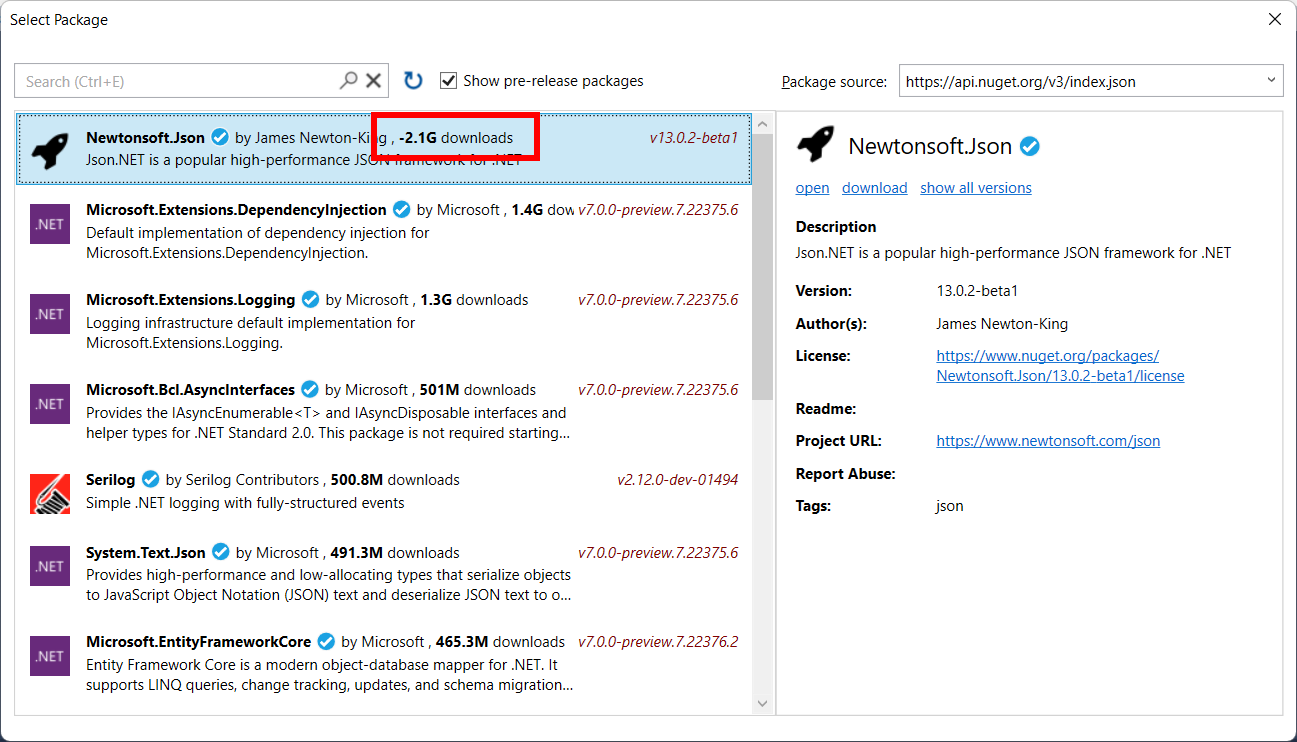Click verified badge next to Microsoft.Extensions.Logging
This screenshot has width=1297, height=742.
pyautogui.click(x=311, y=300)
